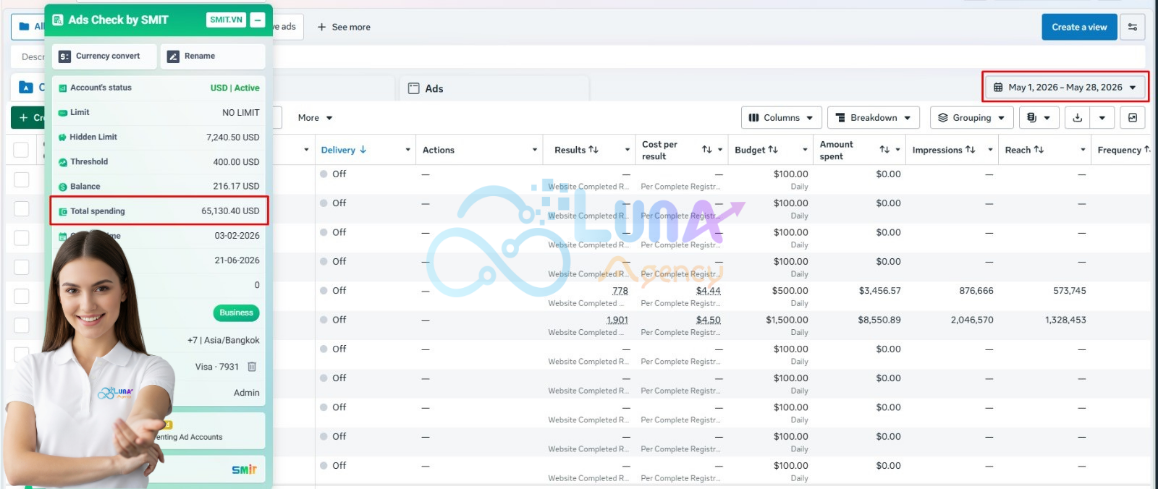Click the 1,901 results value
Screen dimensions: 1158x489
(617, 320)
